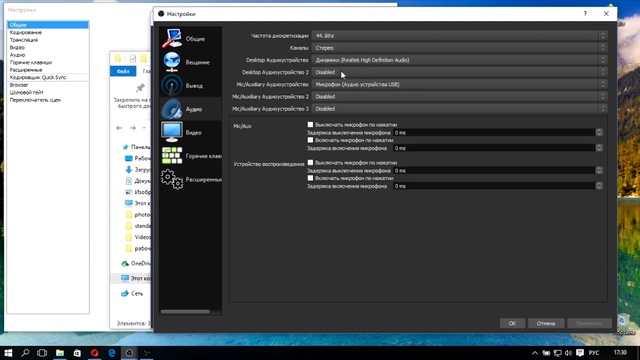
Task: Click playback device Задержка включения микрофона field
Action: pyautogui.click(x=494, y=186)
